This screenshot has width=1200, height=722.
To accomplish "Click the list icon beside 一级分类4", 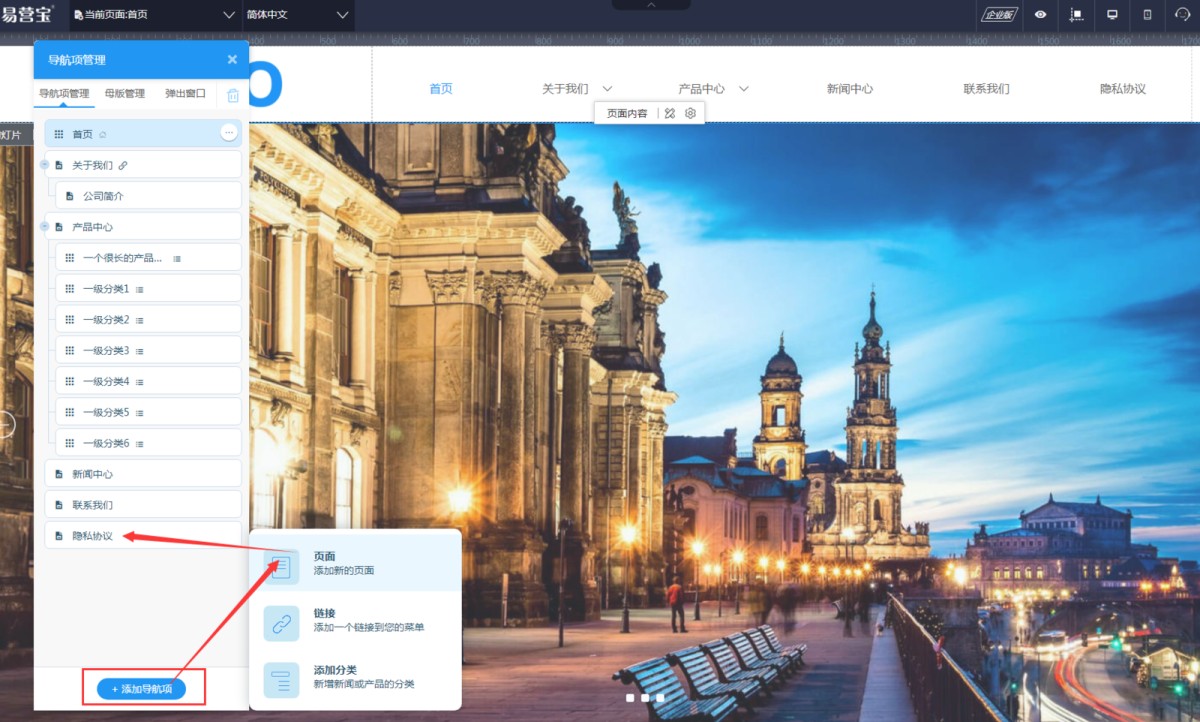I will (x=140, y=382).
